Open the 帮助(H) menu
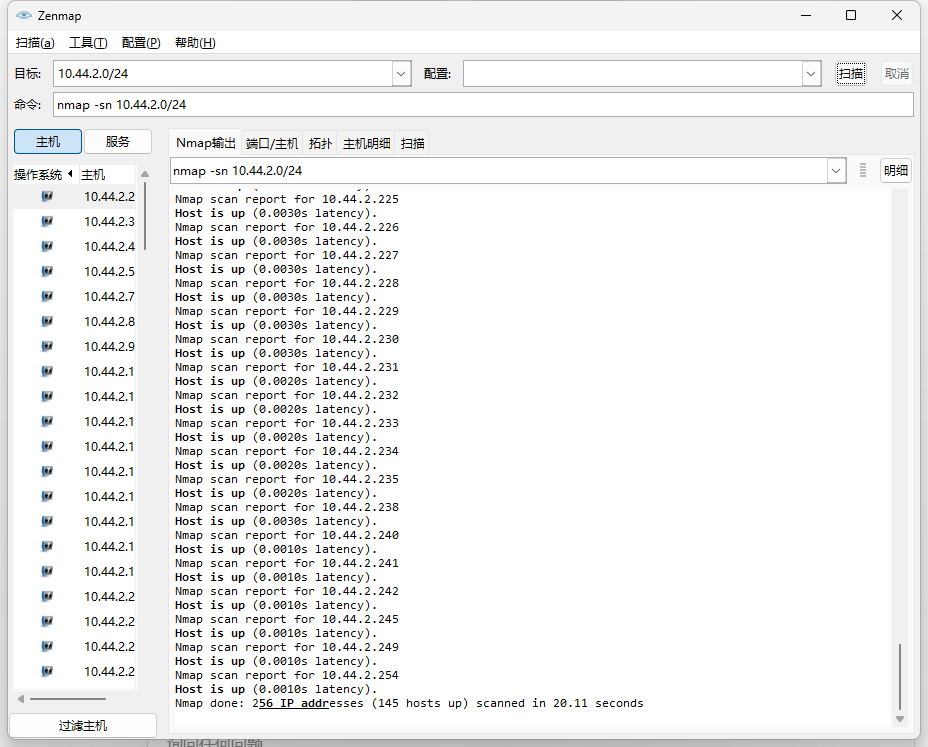The height and width of the screenshot is (747, 928). [x=195, y=43]
